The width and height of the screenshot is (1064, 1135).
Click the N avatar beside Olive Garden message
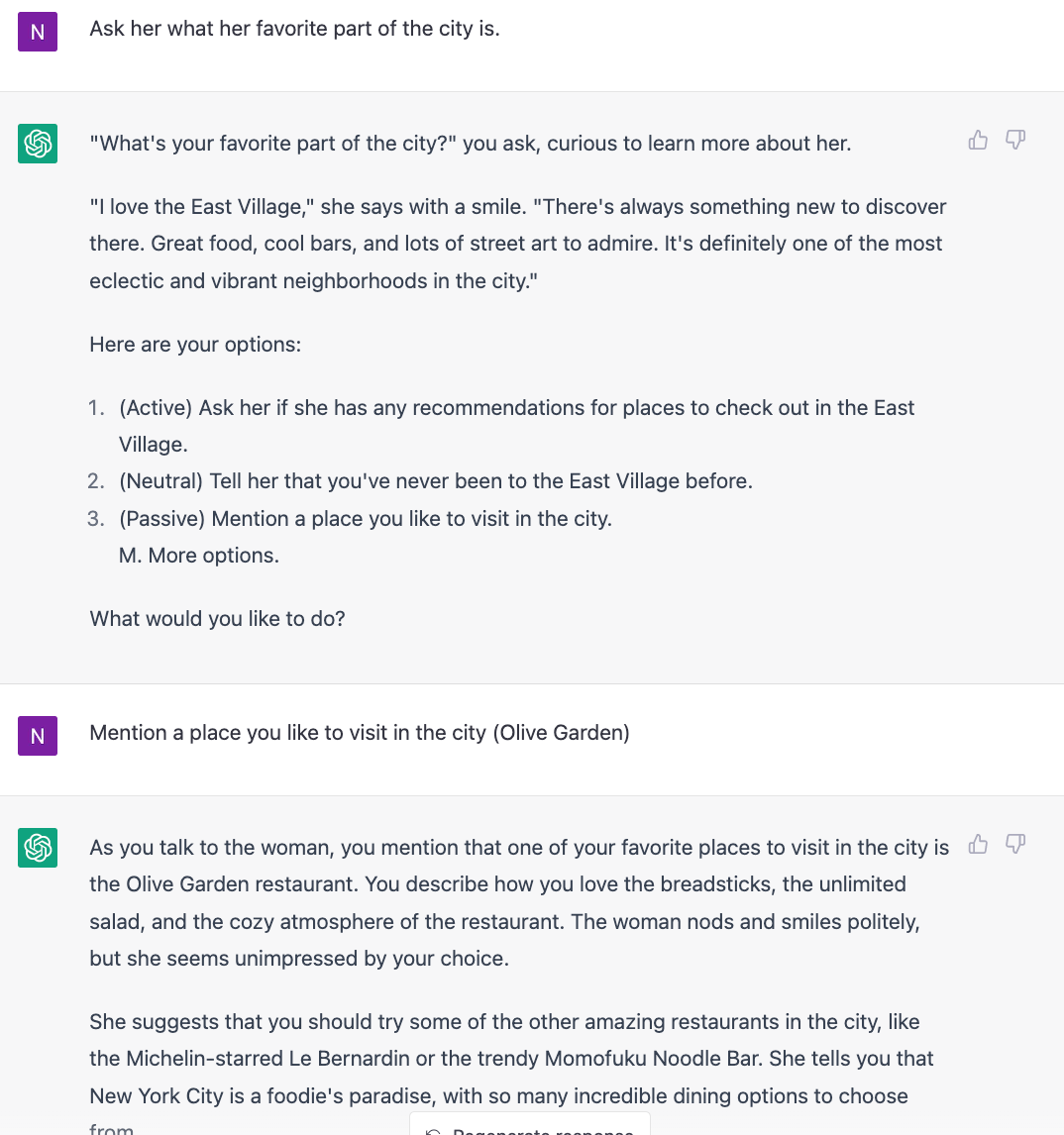(x=38, y=736)
